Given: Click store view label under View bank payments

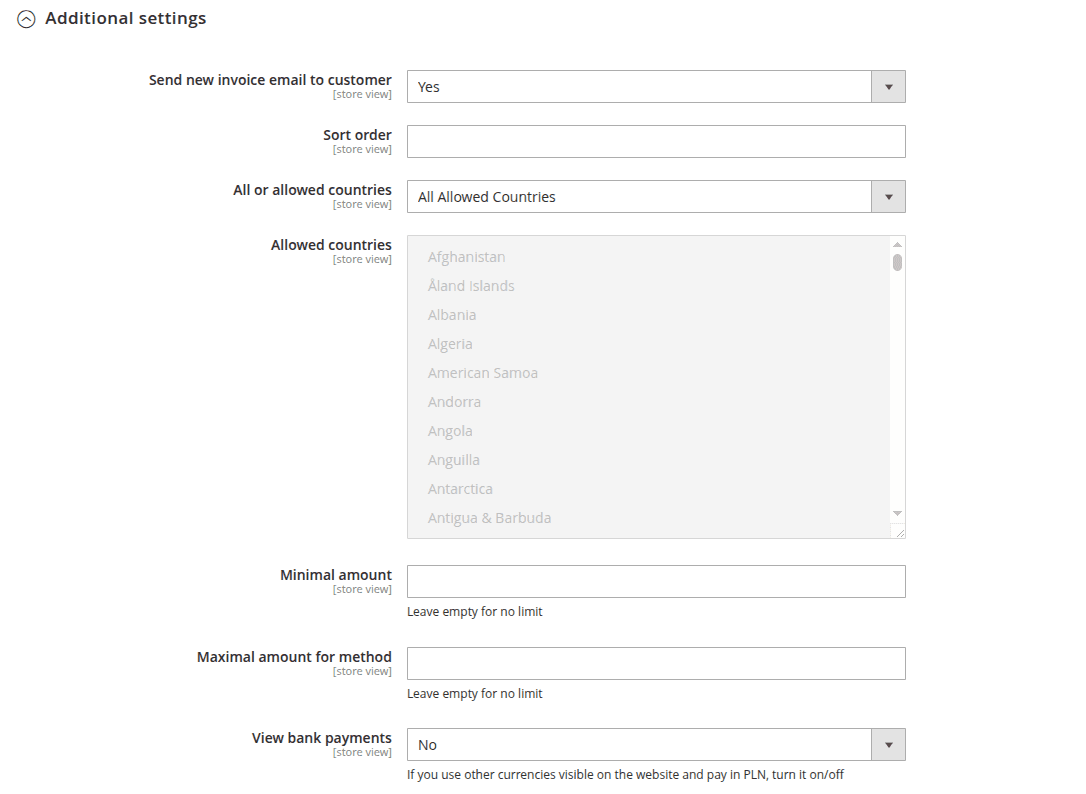Looking at the screenshot, I should point(362,751).
